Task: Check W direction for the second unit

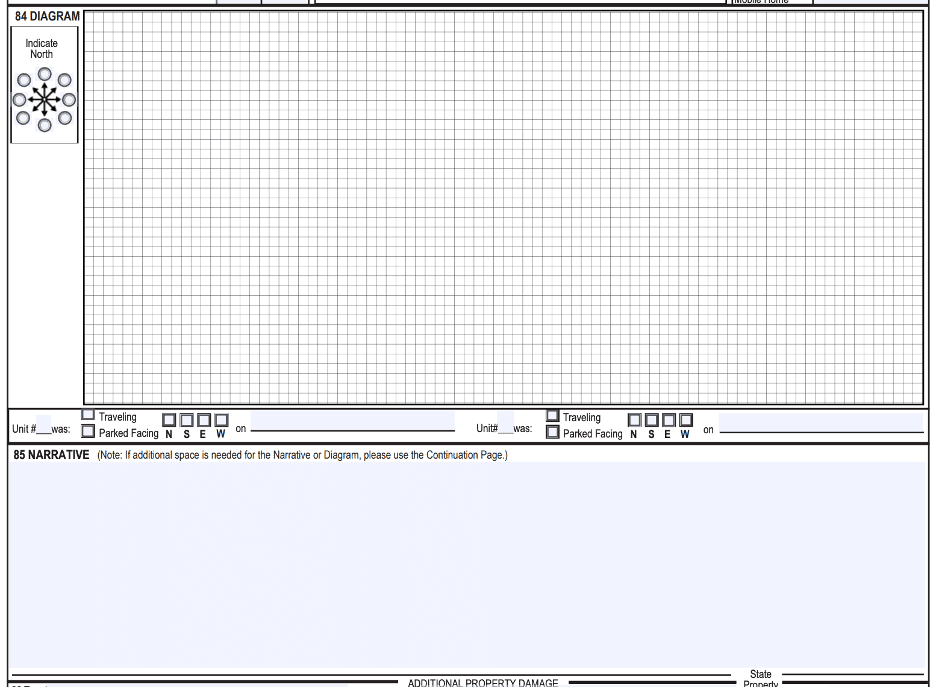Action: click(x=686, y=420)
